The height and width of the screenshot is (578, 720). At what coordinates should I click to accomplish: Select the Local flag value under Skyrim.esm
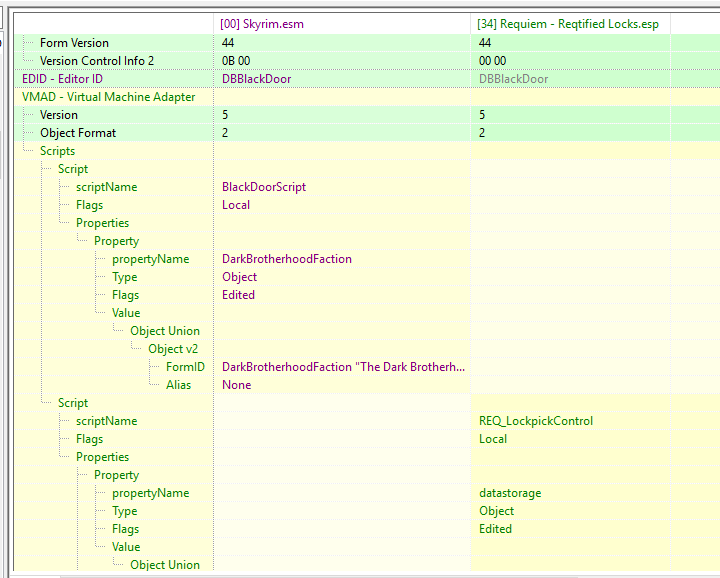(236, 205)
